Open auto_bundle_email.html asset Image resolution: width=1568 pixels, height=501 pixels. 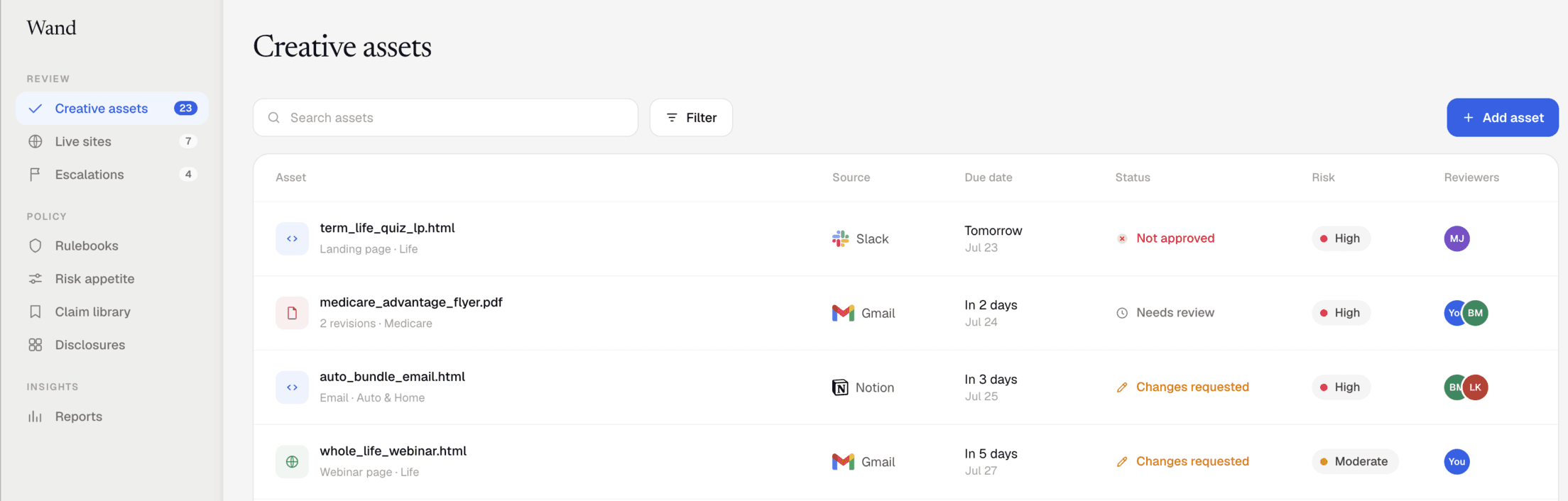pos(392,377)
